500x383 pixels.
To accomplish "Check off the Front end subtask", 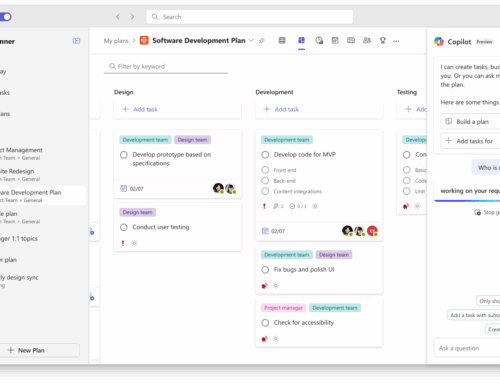I will click(265, 170).
